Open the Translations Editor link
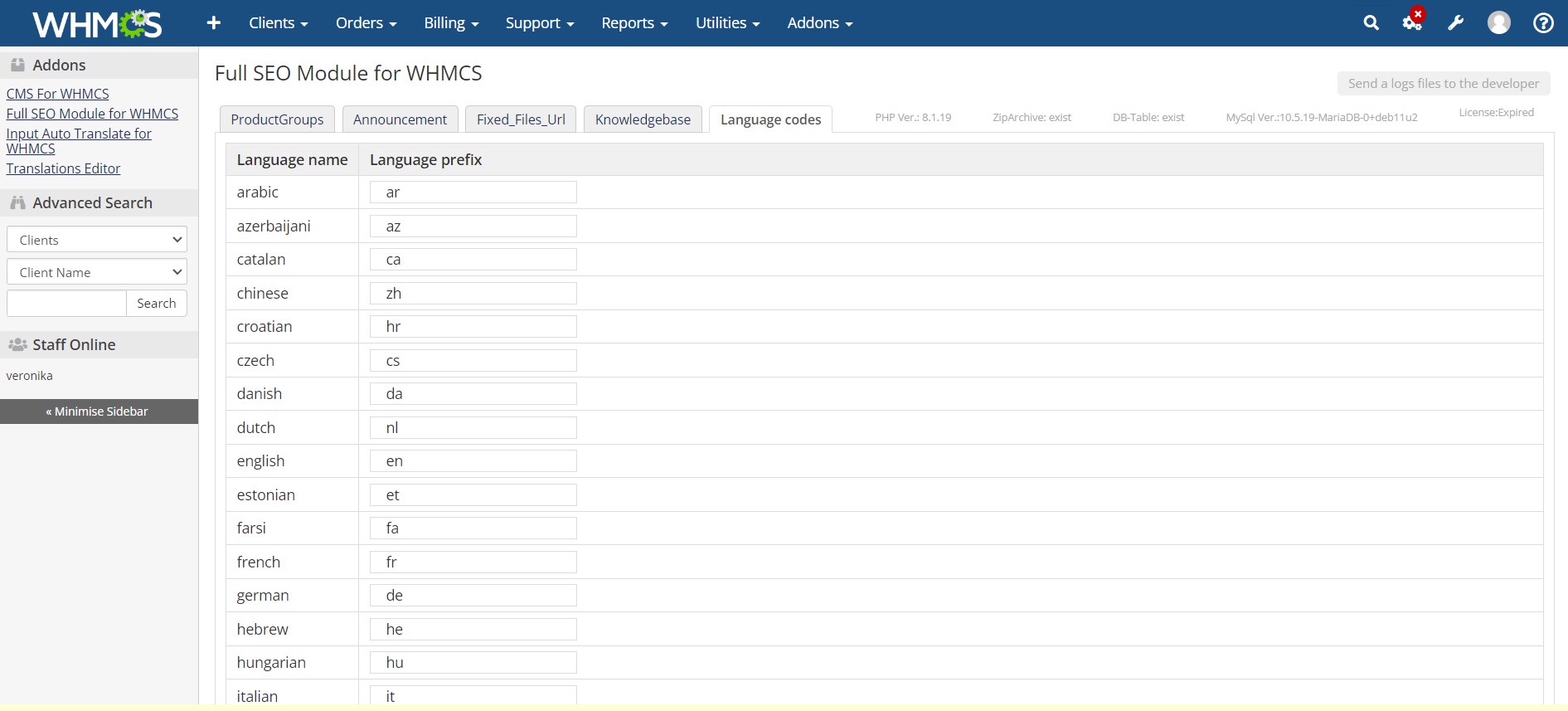1568x711 pixels. 63,168
